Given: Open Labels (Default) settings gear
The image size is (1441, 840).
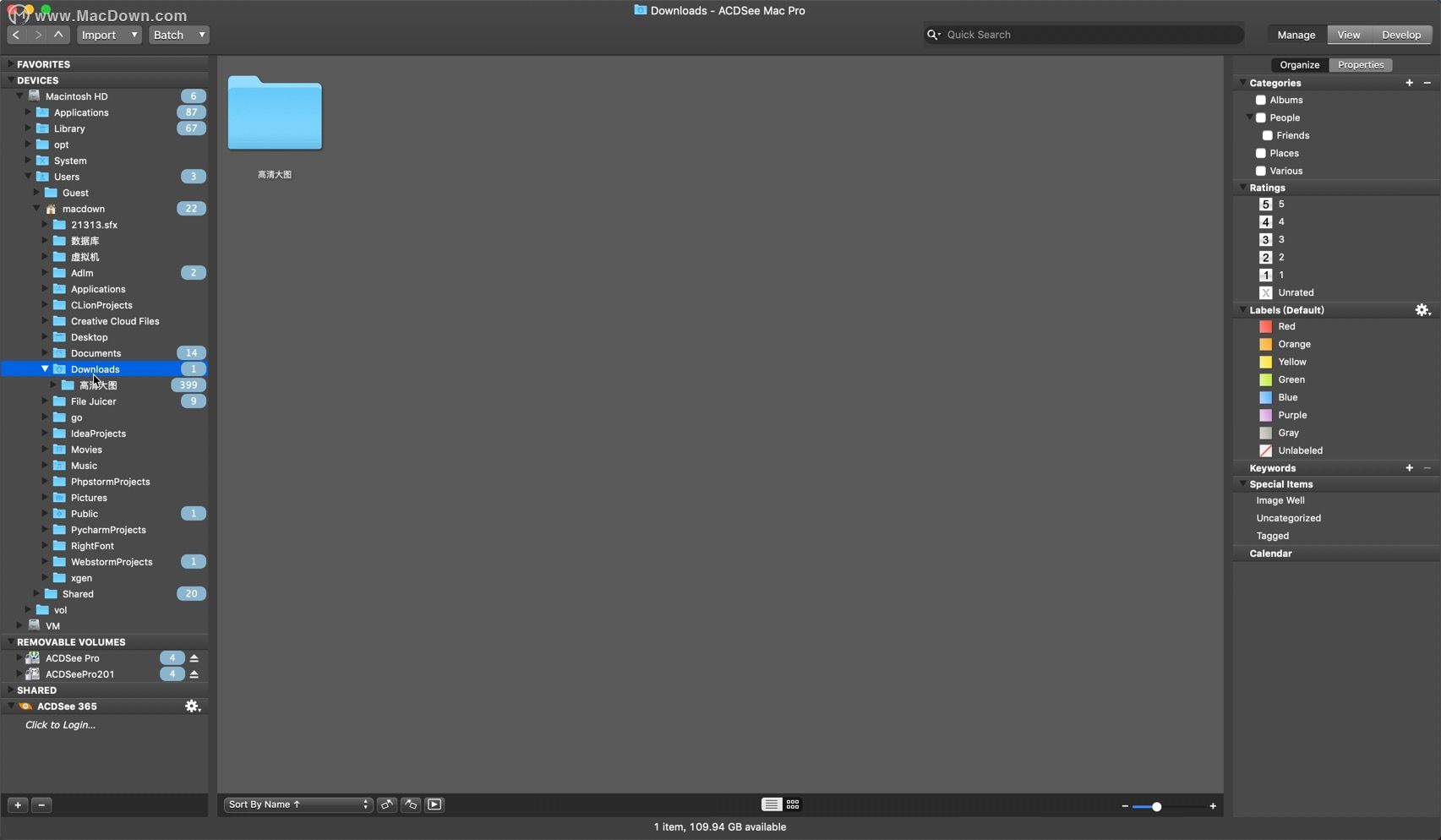Looking at the screenshot, I should pos(1423,310).
